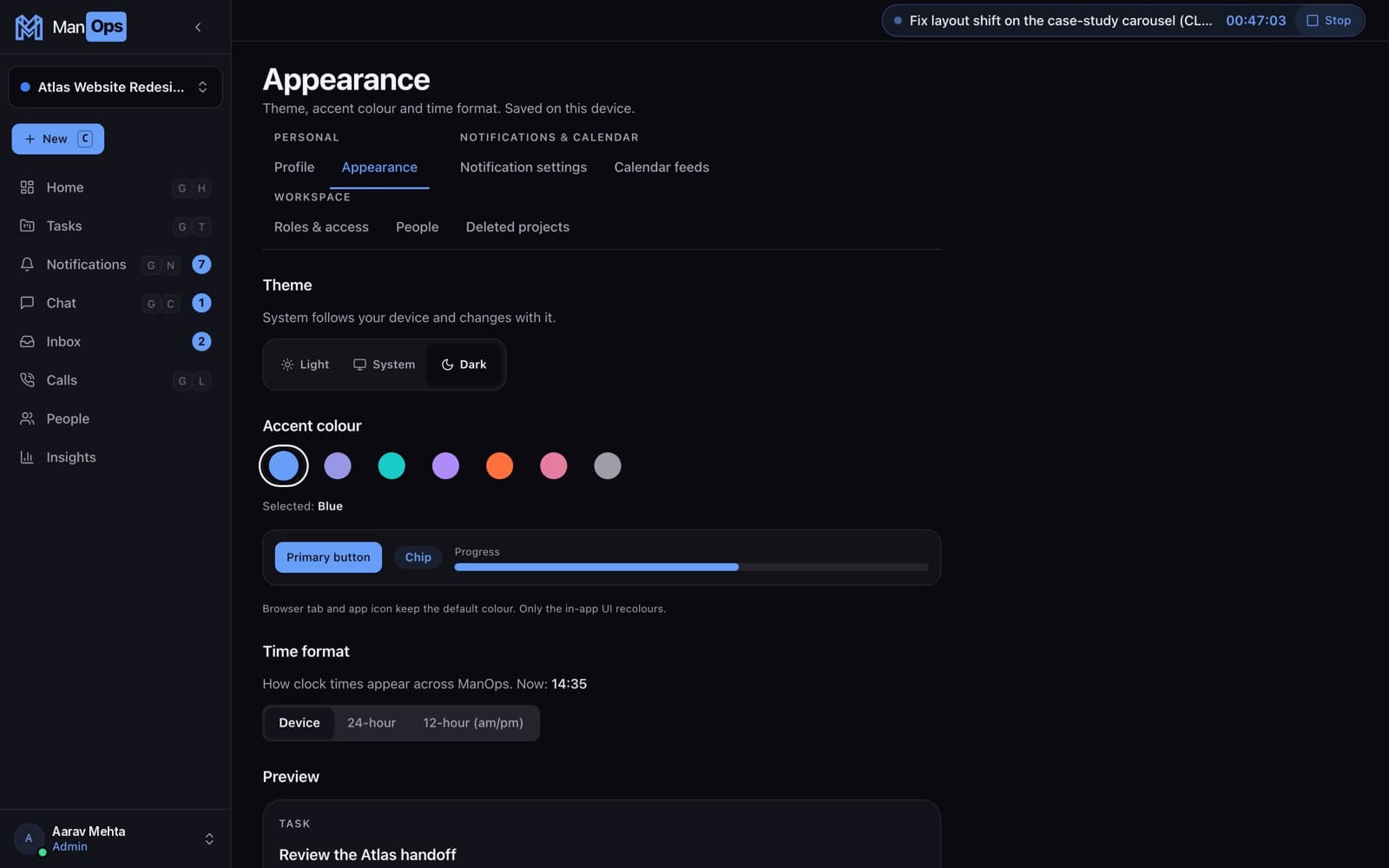Screen dimensions: 1389x868
Task: Stop the running timer
Action: coord(1329,21)
